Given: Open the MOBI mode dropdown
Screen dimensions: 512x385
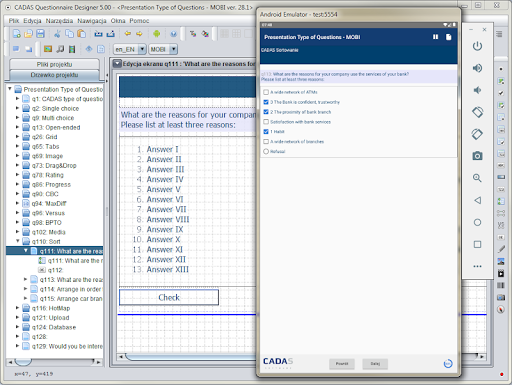Looking at the screenshot, I should tap(173, 49).
